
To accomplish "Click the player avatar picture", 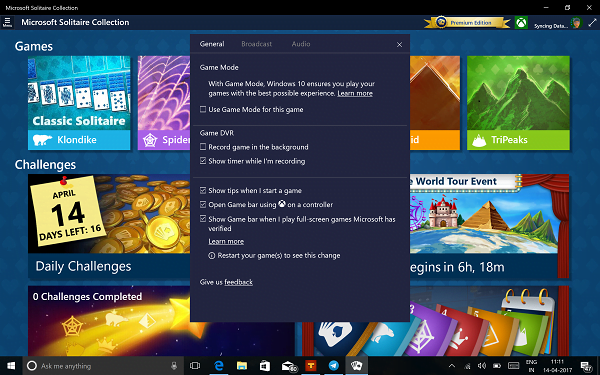I will tap(576, 23).
